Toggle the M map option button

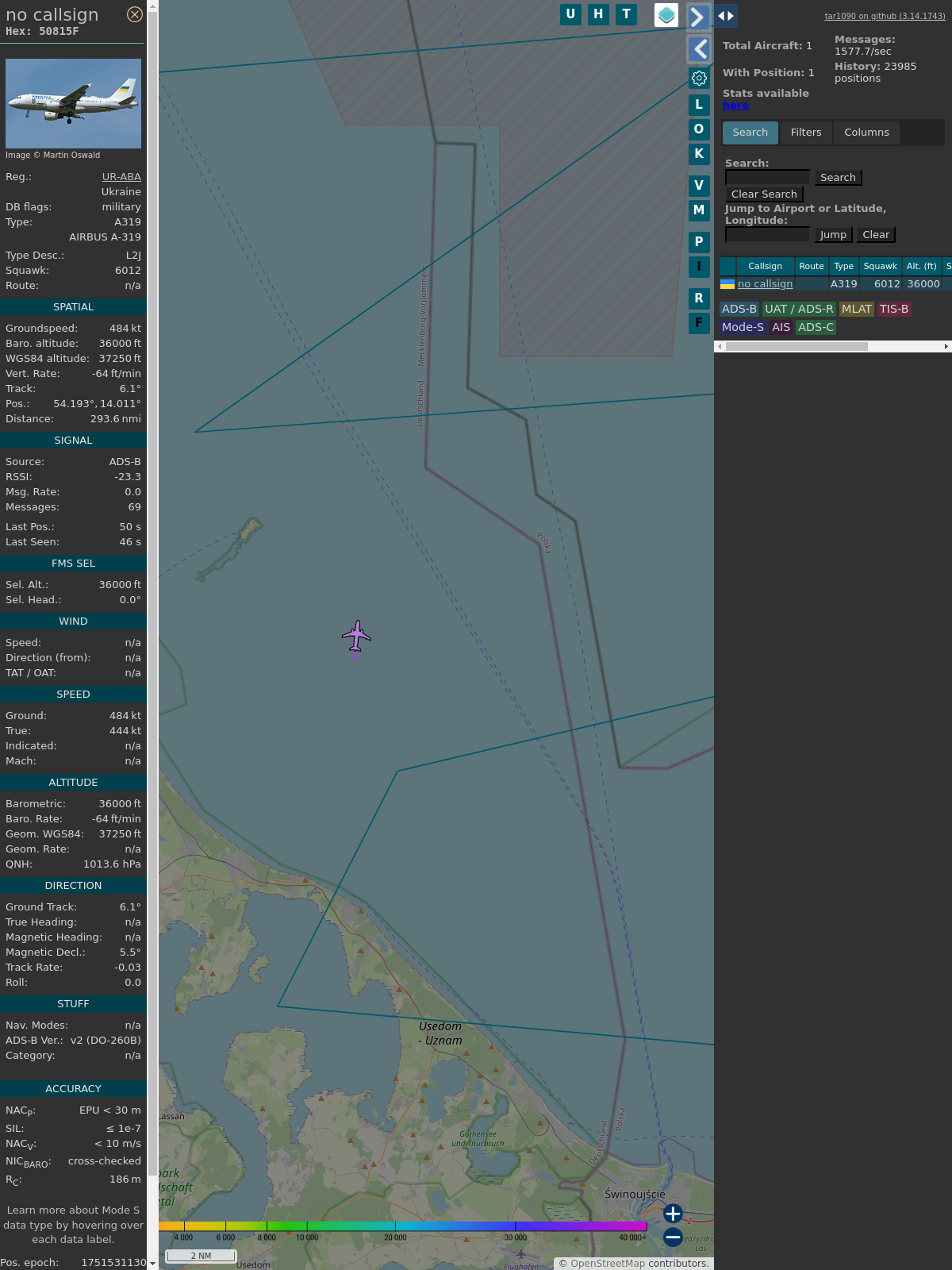(x=699, y=210)
